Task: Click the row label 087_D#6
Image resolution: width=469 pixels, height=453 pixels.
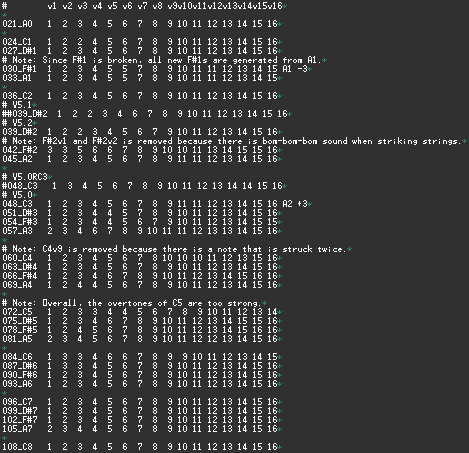Action: pos(20,366)
